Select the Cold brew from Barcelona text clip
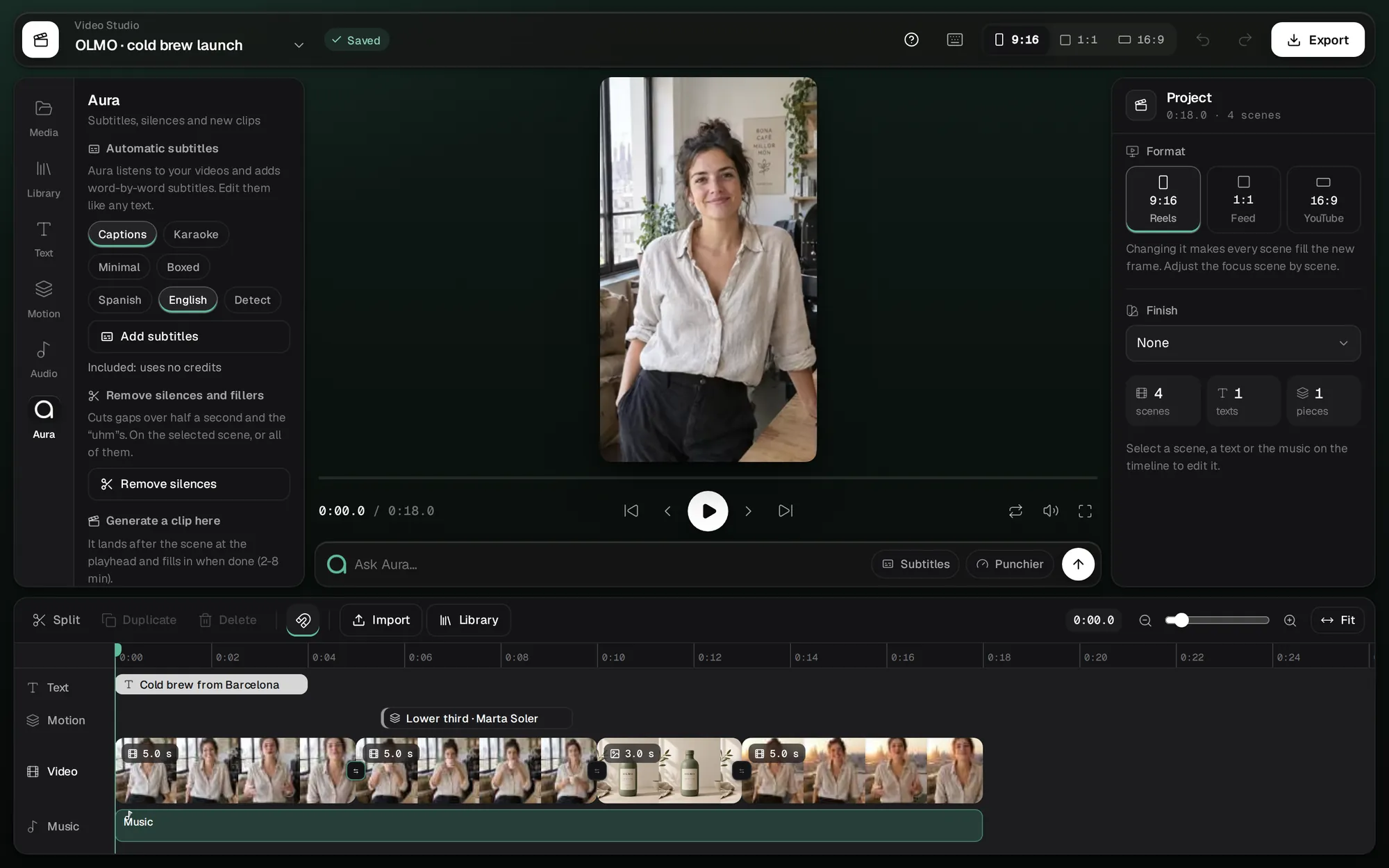The width and height of the screenshot is (1389, 868). tap(211, 685)
